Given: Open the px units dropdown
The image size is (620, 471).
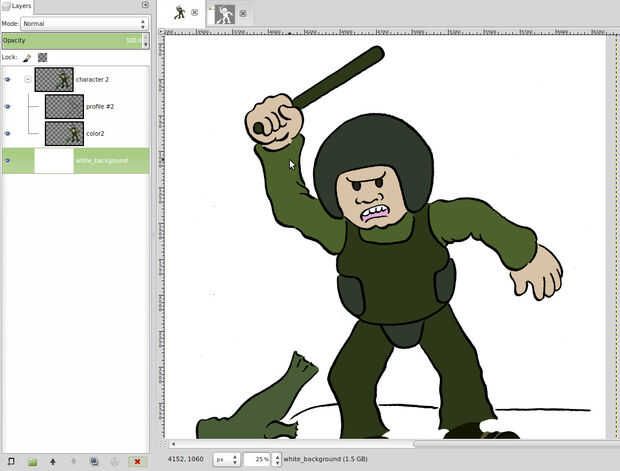Looking at the screenshot, I should pos(225,459).
